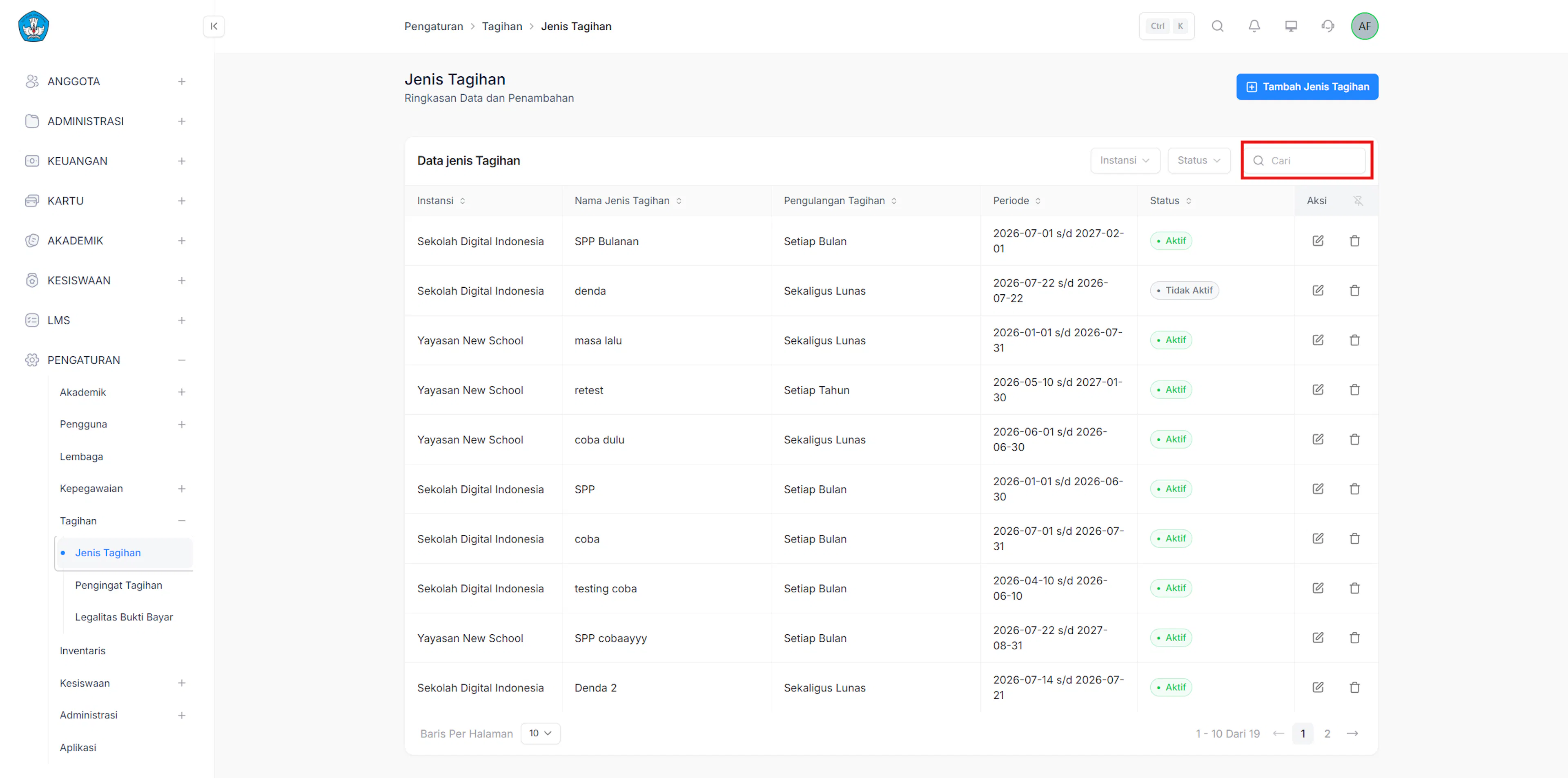1568x778 pixels.
Task: Click the Cari search input field
Action: point(1306,160)
